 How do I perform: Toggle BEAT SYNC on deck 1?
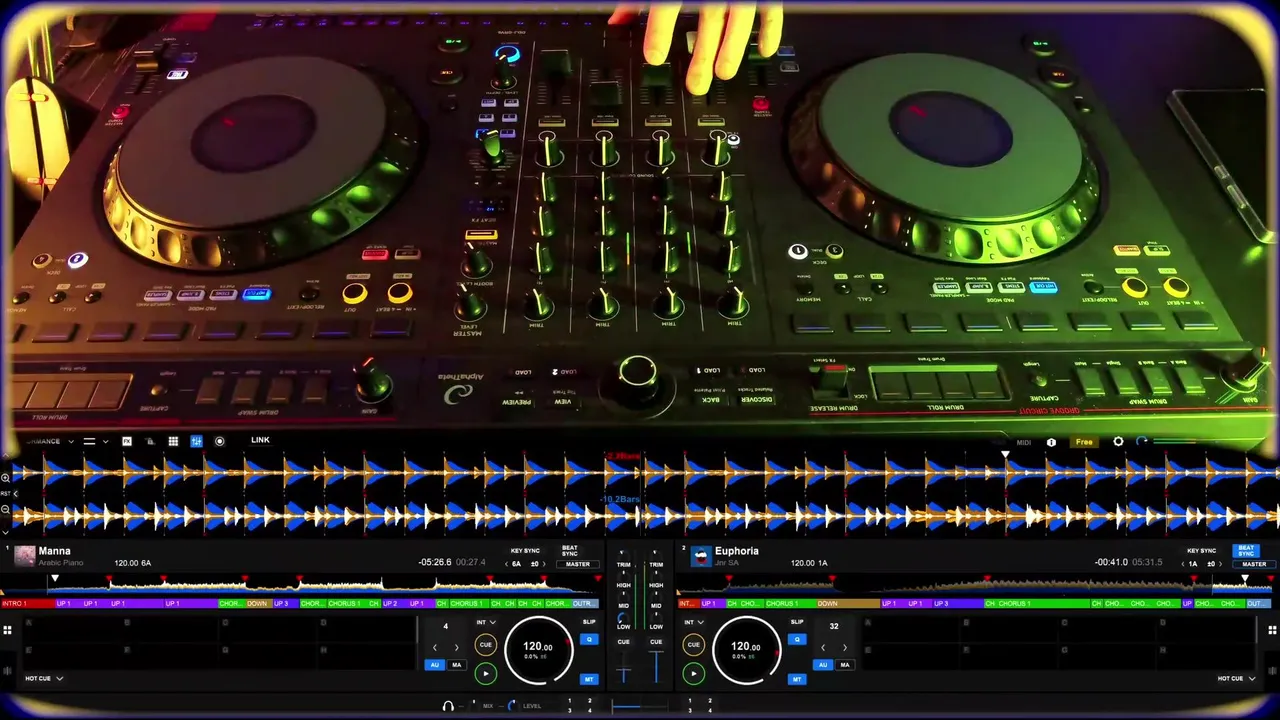(x=570, y=551)
